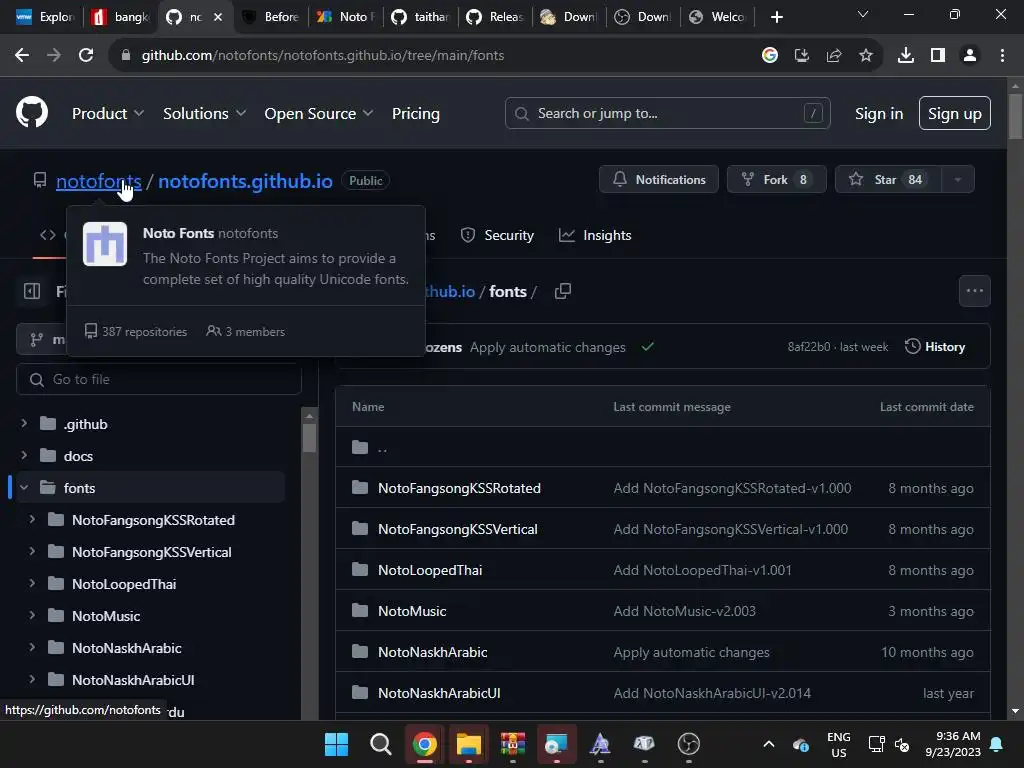This screenshot has height=768, width=1024.
Task: Expand .github folder in tree
Action: pyautogui.click(x=24, y=423)
